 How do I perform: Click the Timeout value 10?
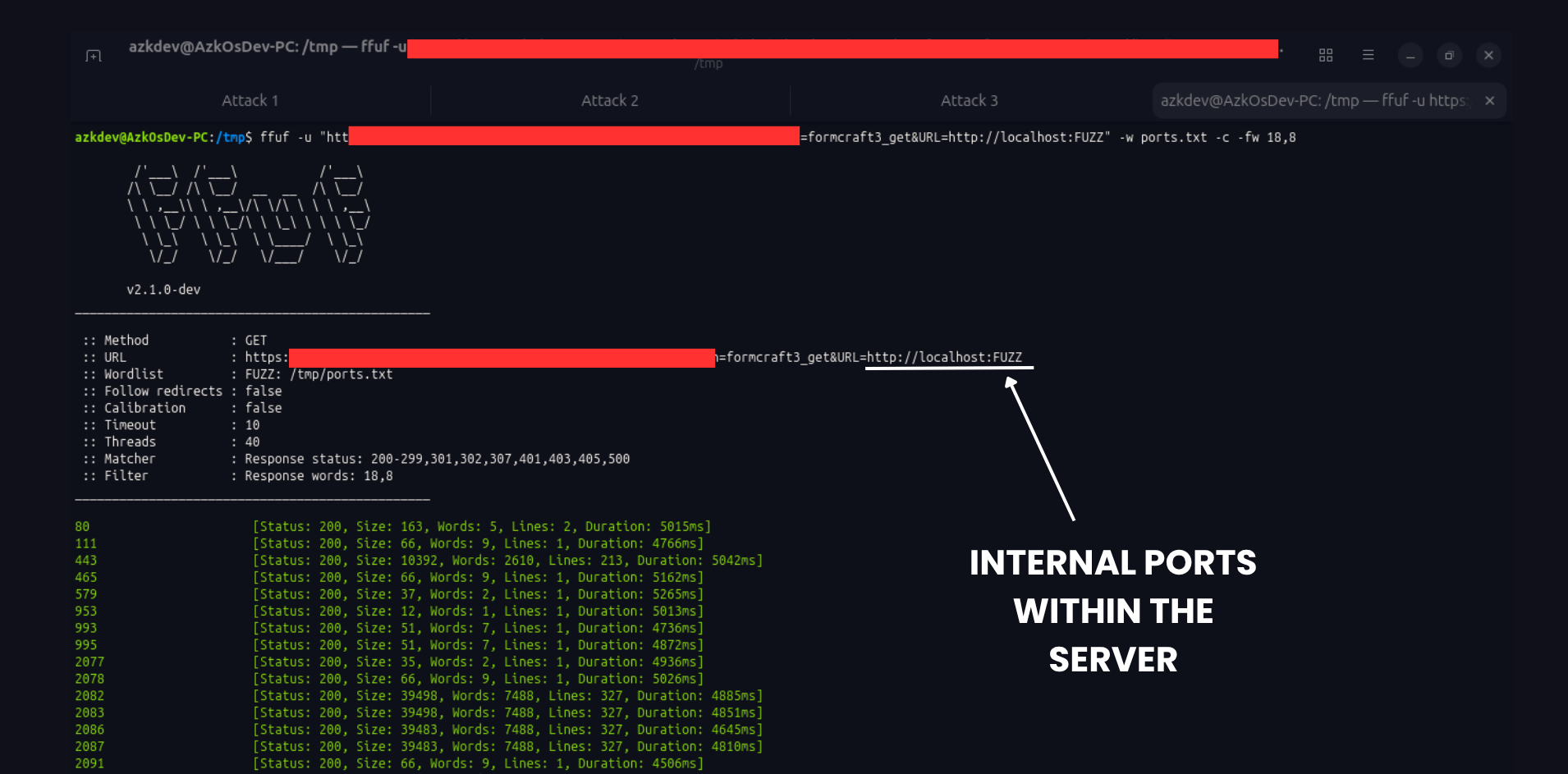tap(252, 425)
